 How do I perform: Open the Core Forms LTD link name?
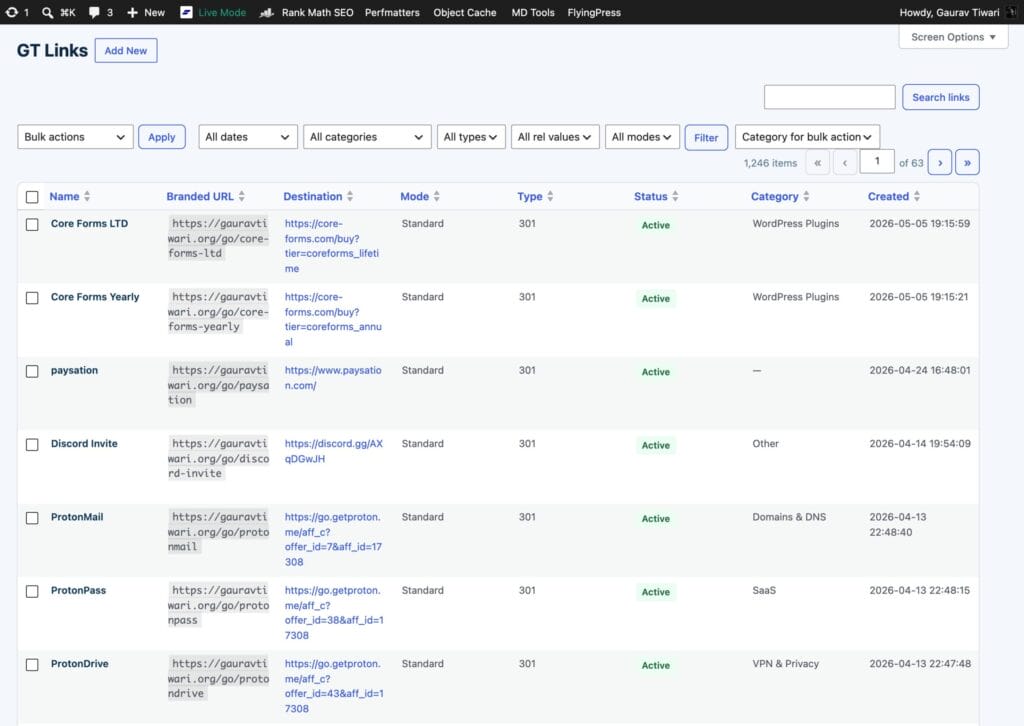89,223
